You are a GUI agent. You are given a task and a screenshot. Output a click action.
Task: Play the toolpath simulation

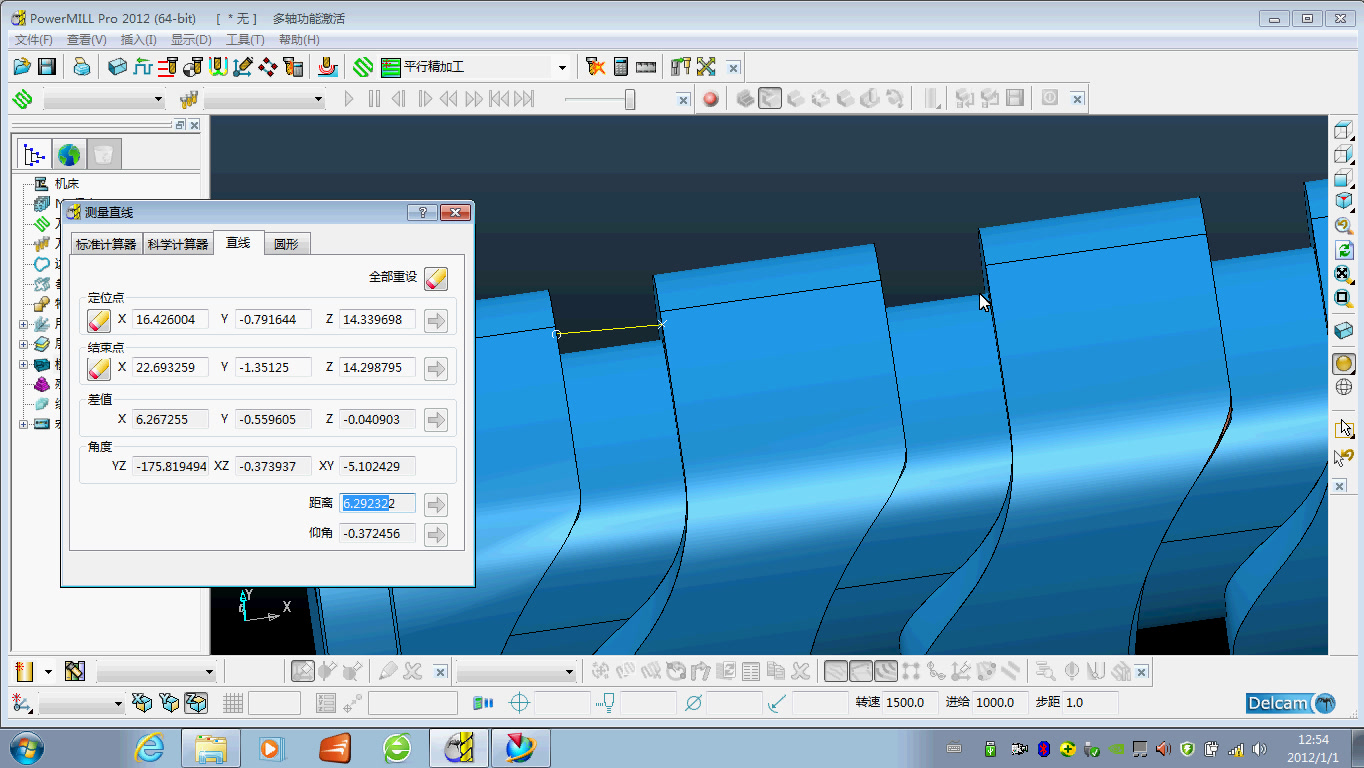click(x=349, y=99)
